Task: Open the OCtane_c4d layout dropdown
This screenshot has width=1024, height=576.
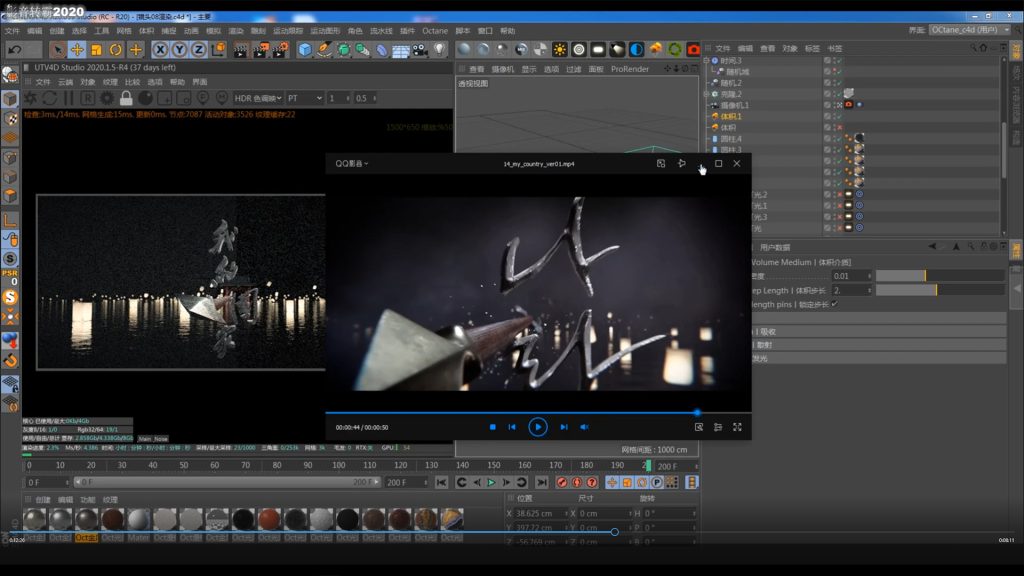Action: (x=969, y=30)
